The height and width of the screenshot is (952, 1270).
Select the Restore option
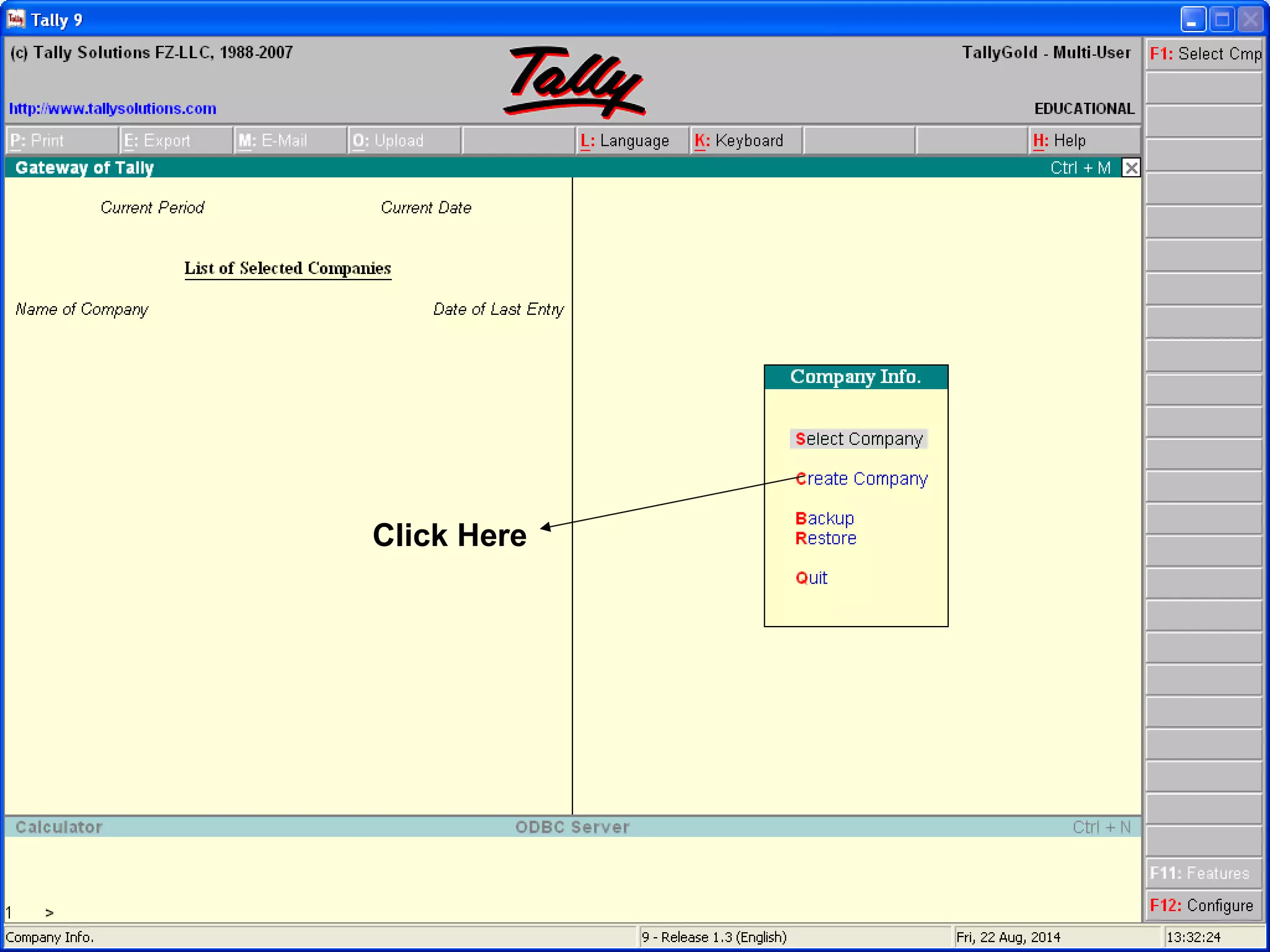825,538
